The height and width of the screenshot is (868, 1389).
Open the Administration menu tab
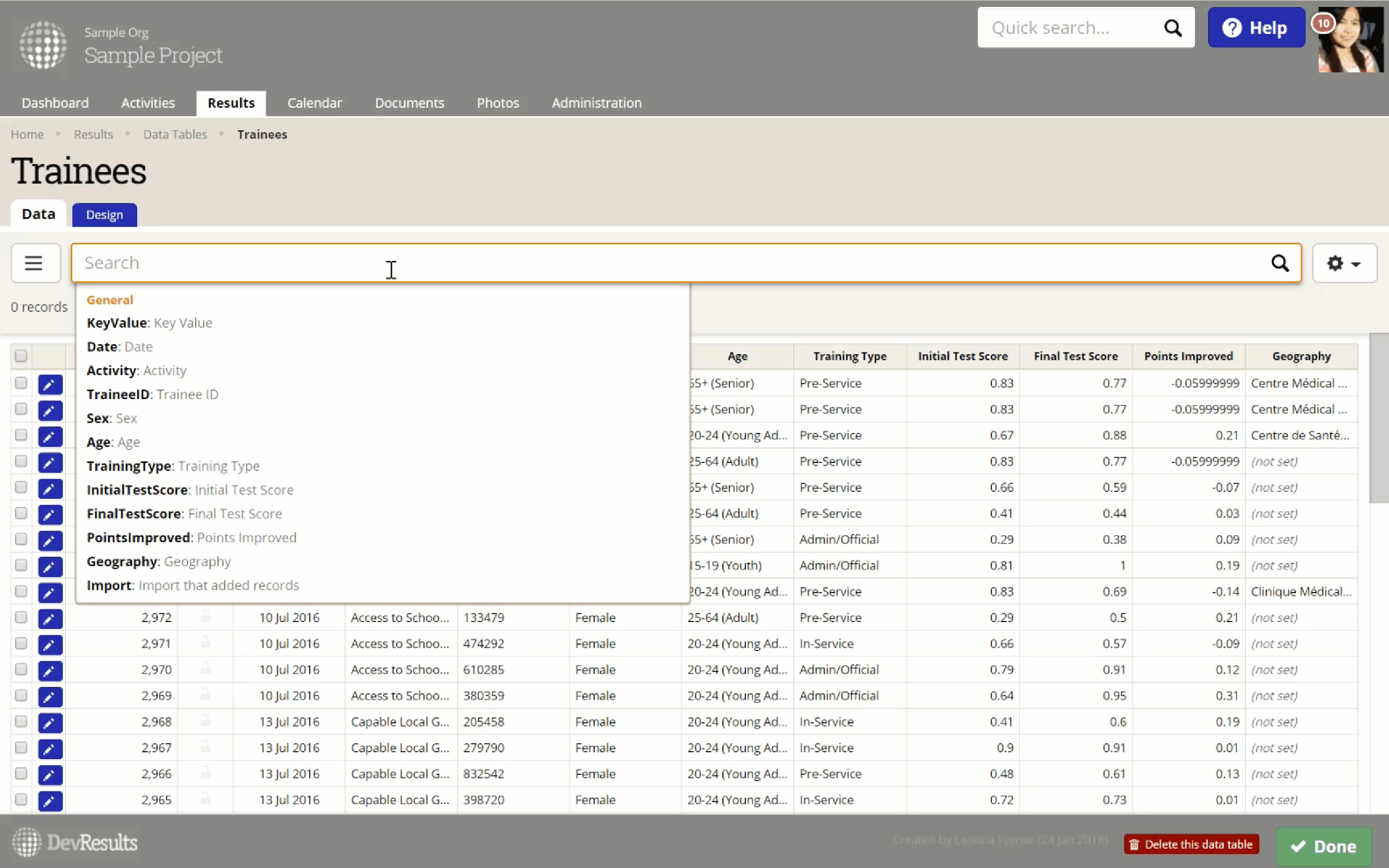(596, 103)
